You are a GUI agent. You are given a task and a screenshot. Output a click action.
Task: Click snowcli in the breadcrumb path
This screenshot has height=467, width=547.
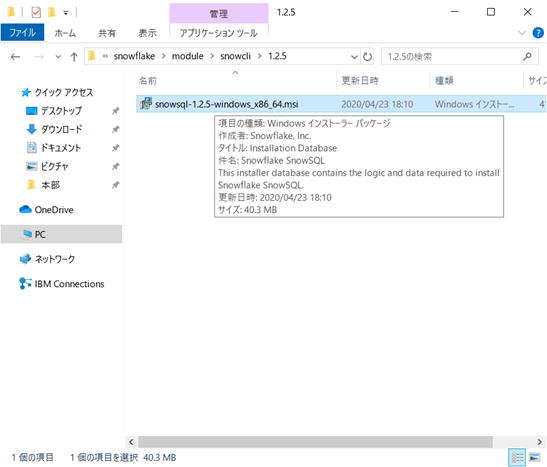pyautogui.click(x=235, y=56)
